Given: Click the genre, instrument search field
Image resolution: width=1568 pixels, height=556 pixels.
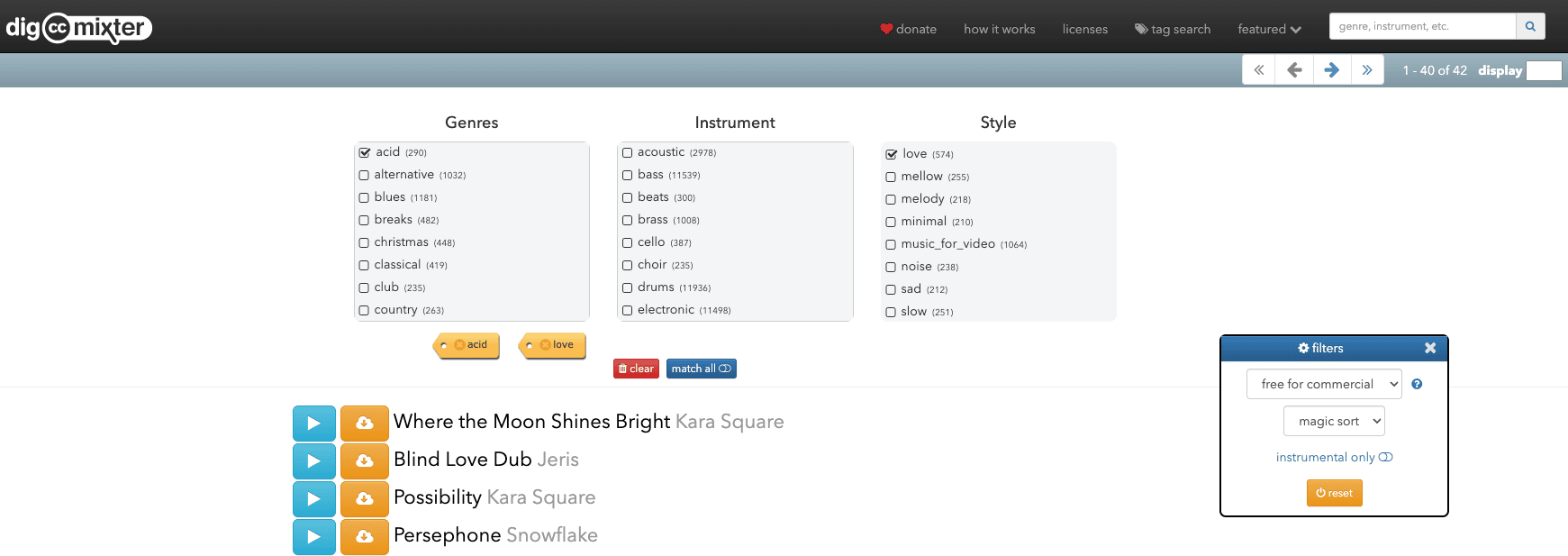Looking at the screenshot, I should 1422,26.
